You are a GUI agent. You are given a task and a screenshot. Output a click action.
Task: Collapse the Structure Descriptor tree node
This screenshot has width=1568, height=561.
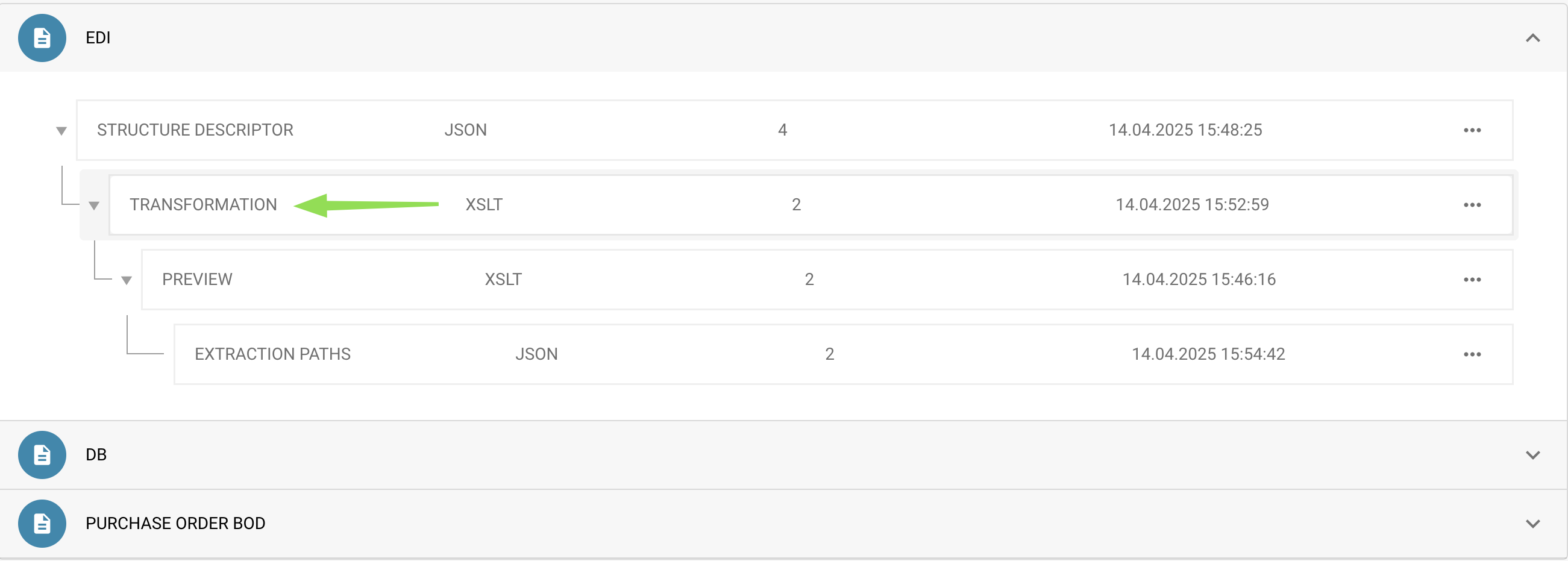point(61,131)
